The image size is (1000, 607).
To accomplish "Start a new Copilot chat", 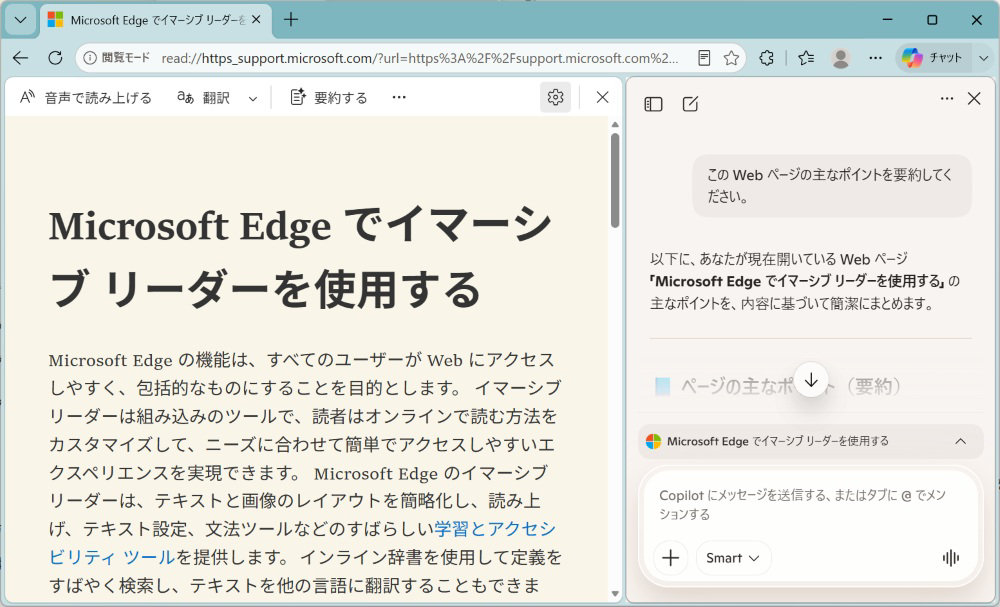I will tap(690, 104).
